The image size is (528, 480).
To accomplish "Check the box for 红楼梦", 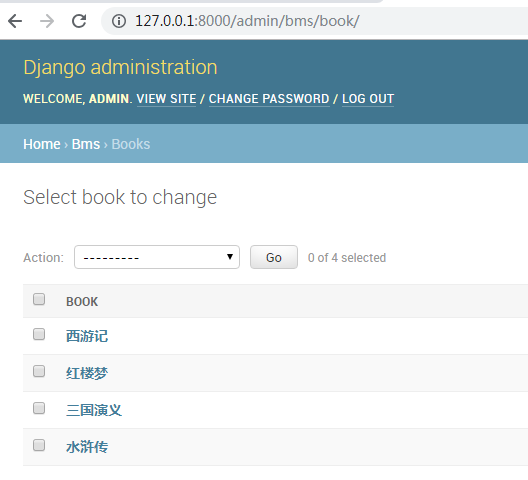I will pos(39,371).
